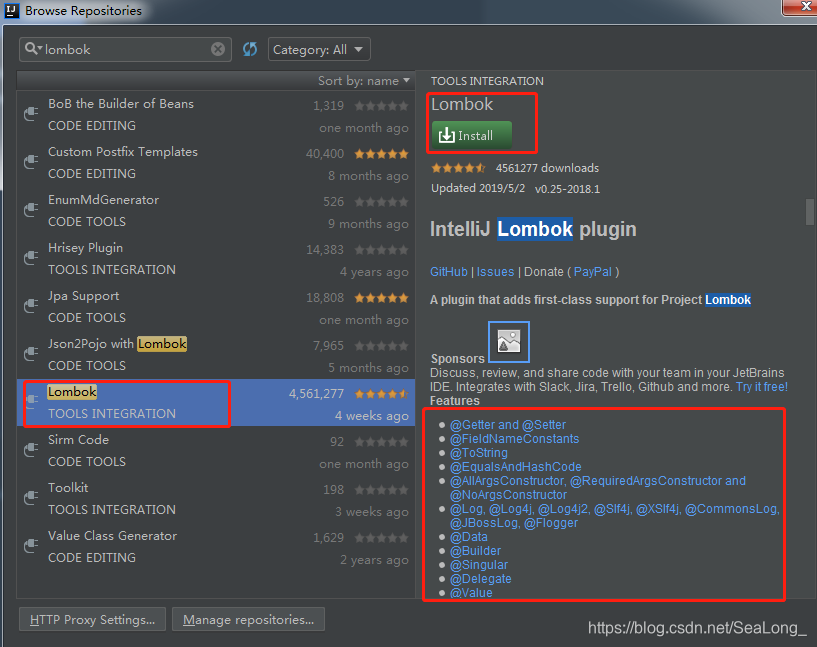Click the IntelliJ icon in title bar
The height and width of the screenshot is (647, 817).
[11, 10]
